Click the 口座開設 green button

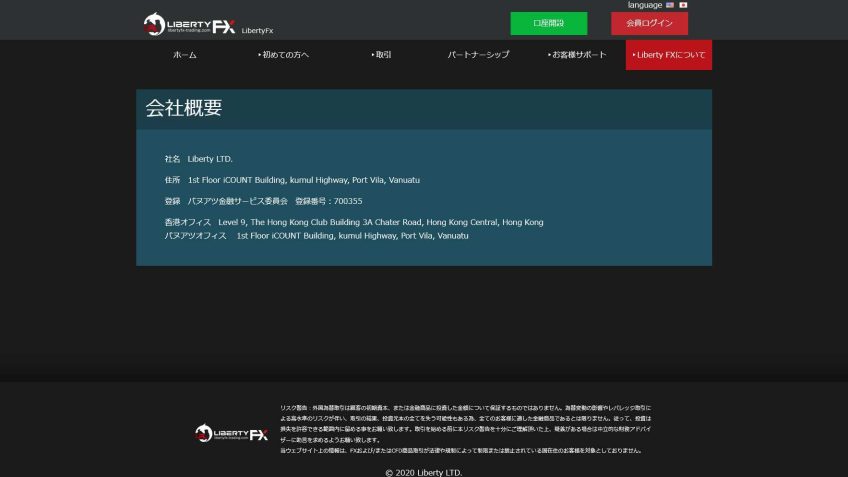tap(548, 23)
